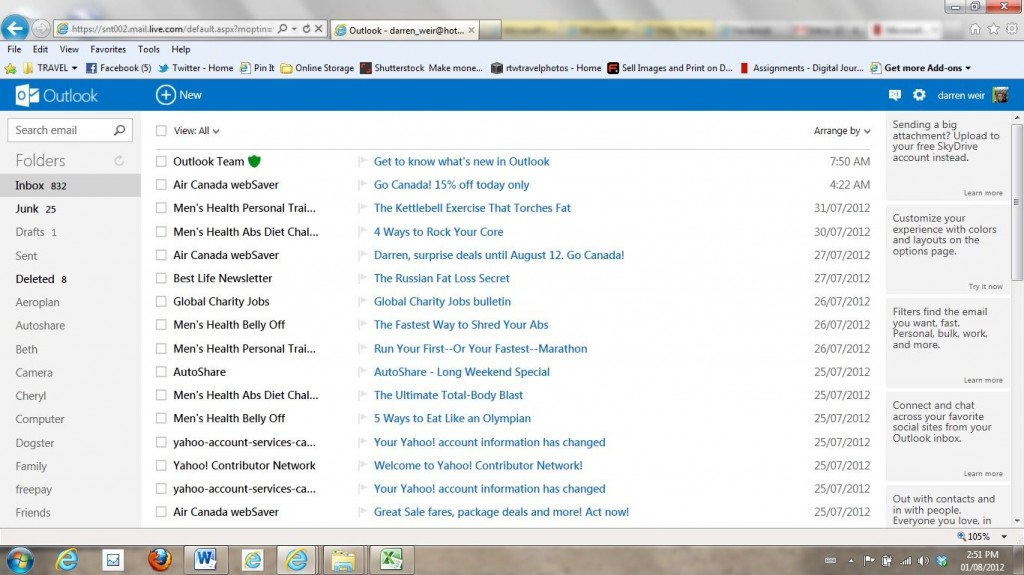The image size is (1024, 575).
Task: Open browser tools gear icon
Action: [x=1012, y=29]
